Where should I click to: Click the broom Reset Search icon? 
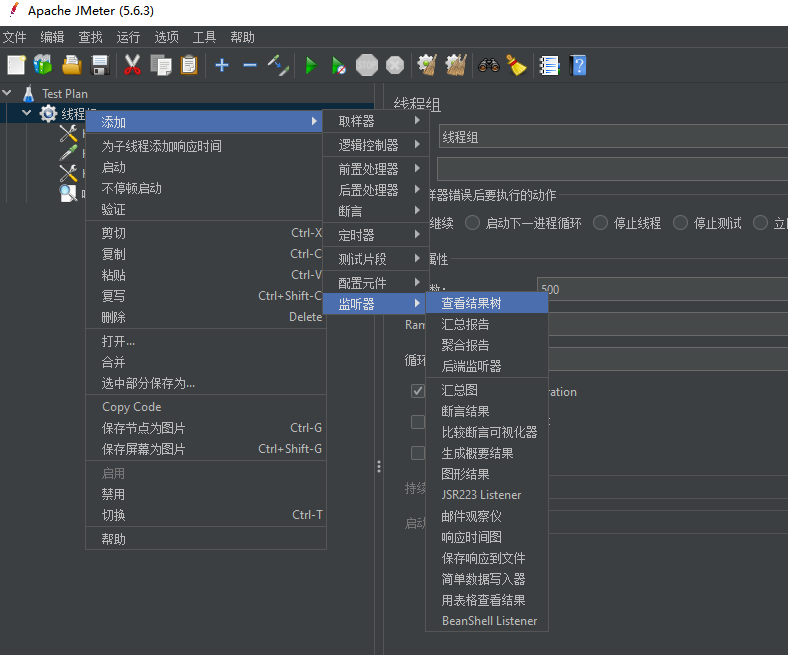516,65
